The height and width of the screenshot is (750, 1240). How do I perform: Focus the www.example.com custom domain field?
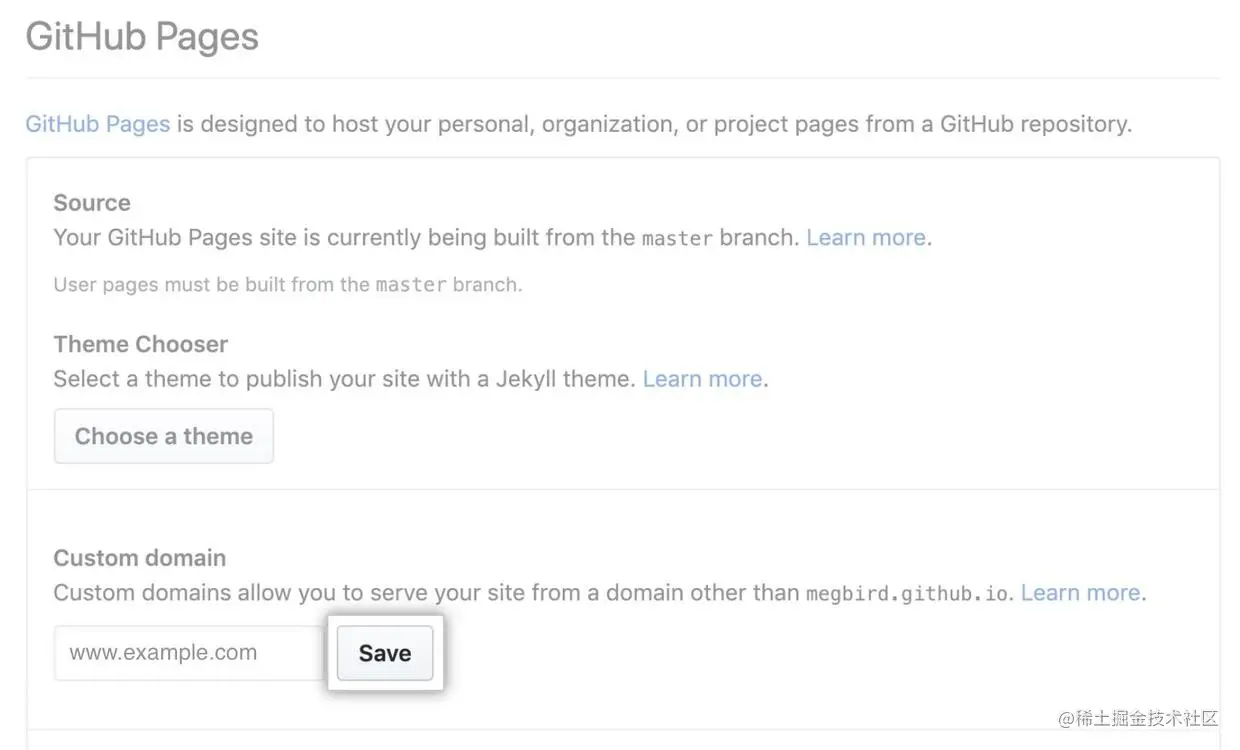point(190,653)
